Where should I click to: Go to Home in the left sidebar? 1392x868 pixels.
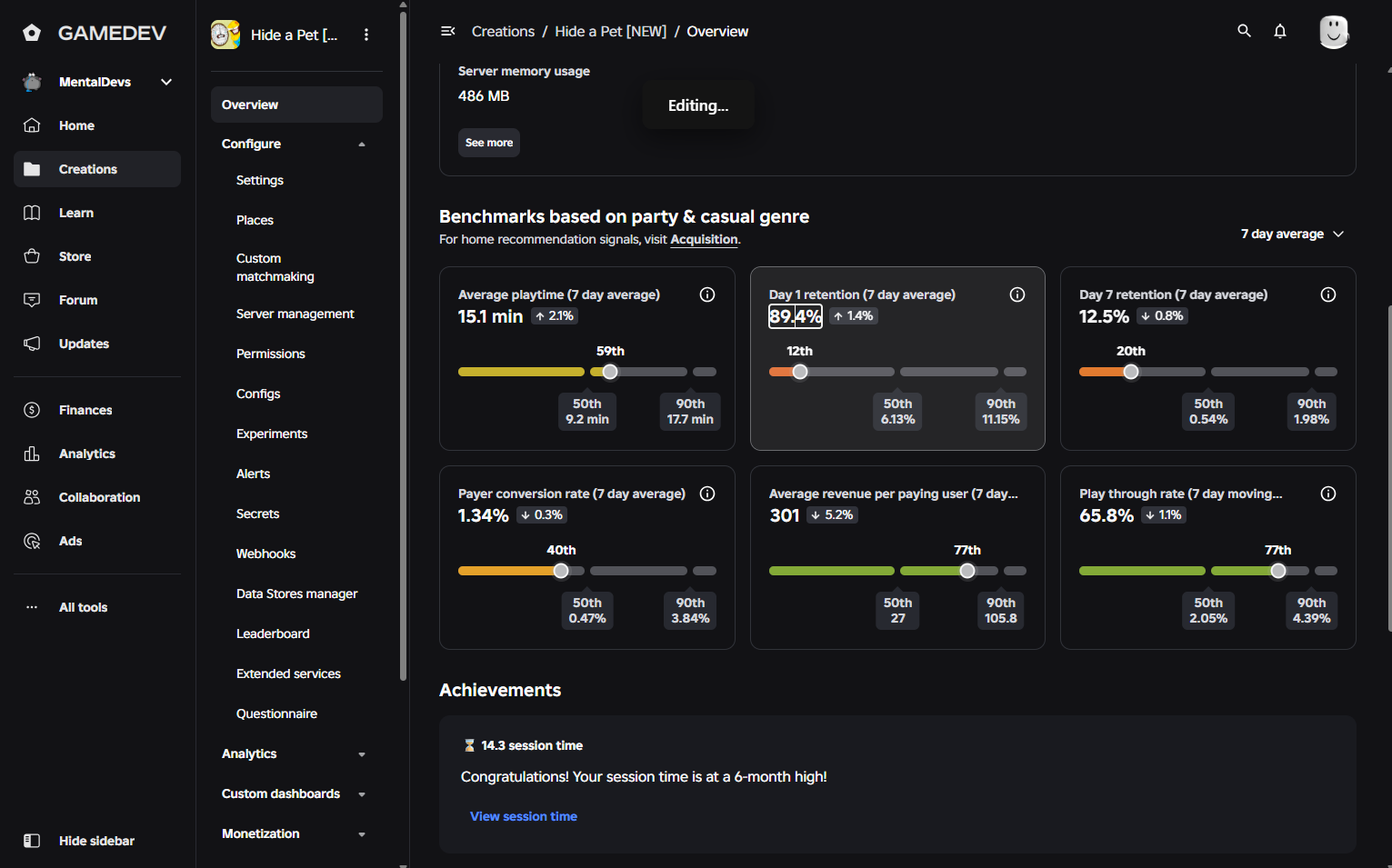97,125
